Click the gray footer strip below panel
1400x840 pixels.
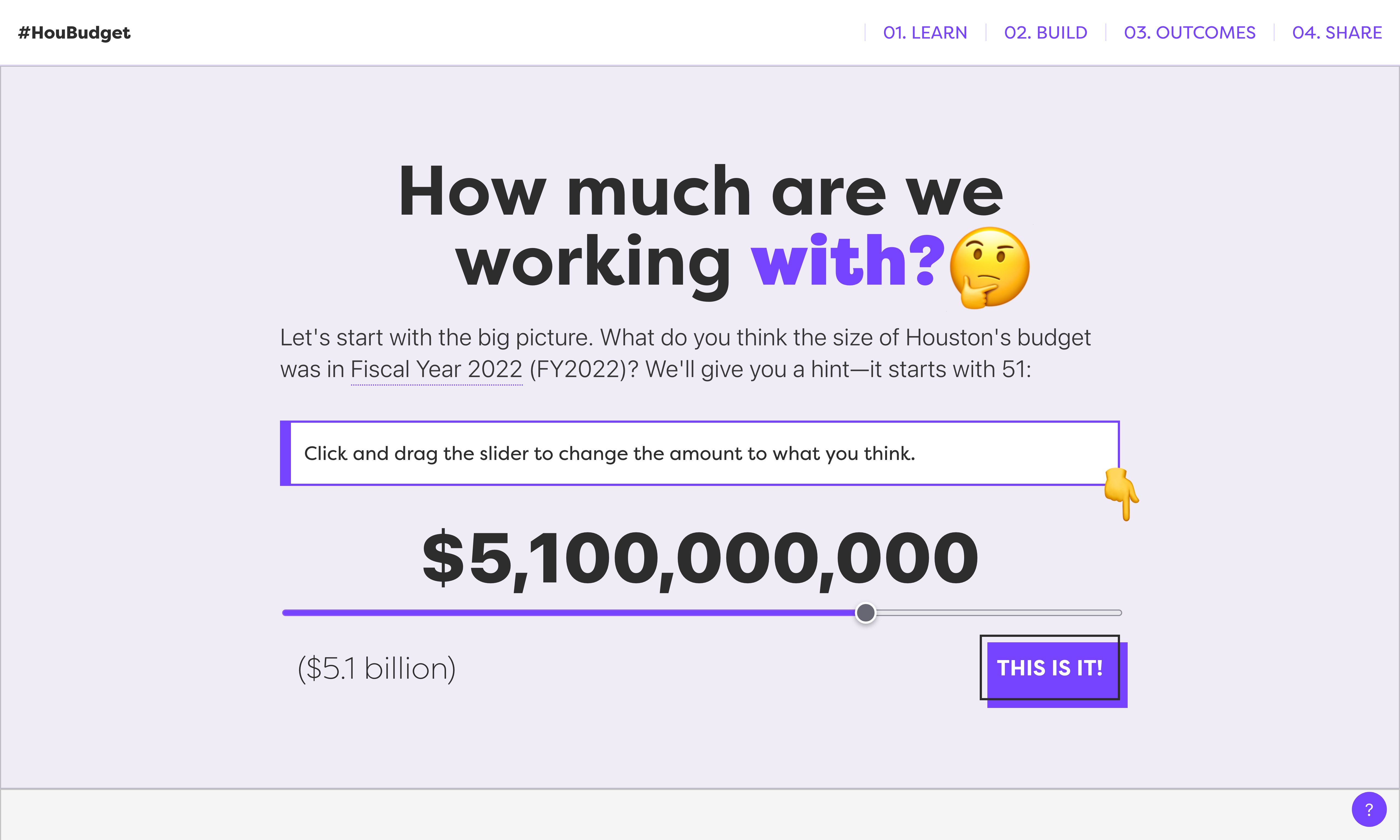[673, 815]
